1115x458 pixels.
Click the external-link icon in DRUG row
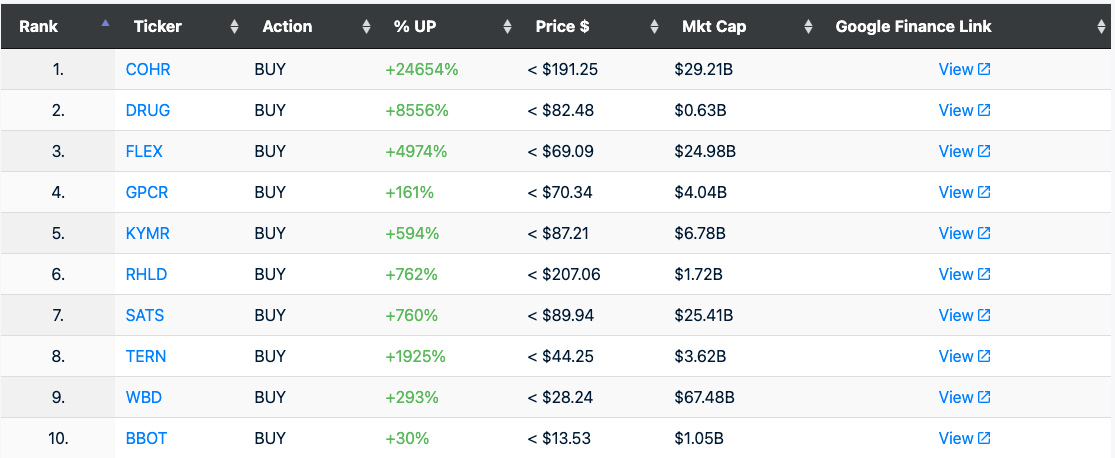tap(984, 110)
